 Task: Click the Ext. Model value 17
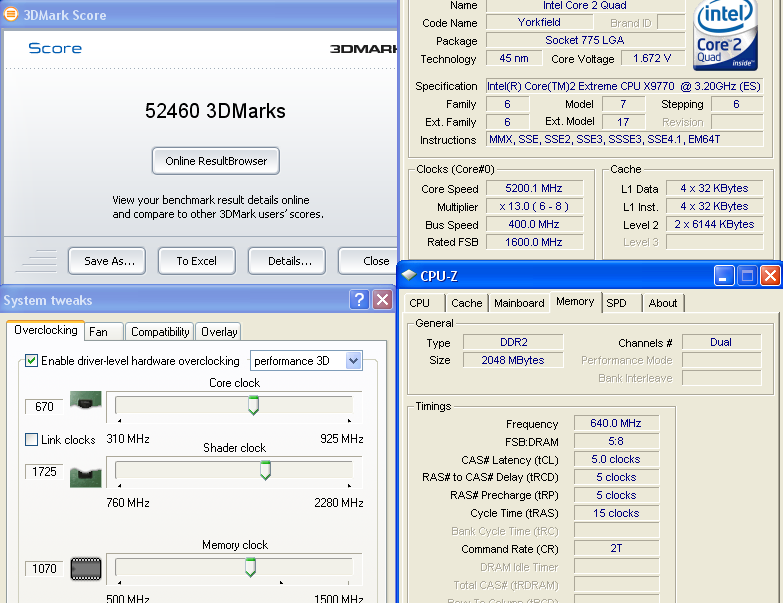tap(623, 122)
